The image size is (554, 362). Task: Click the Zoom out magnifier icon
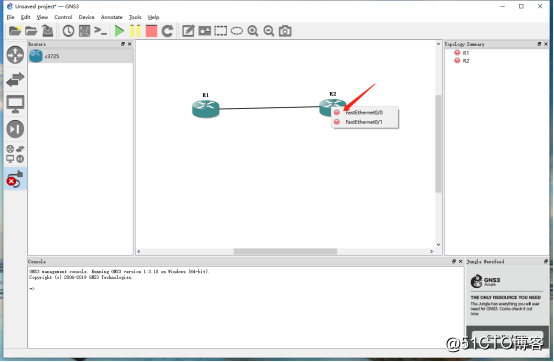269,31
